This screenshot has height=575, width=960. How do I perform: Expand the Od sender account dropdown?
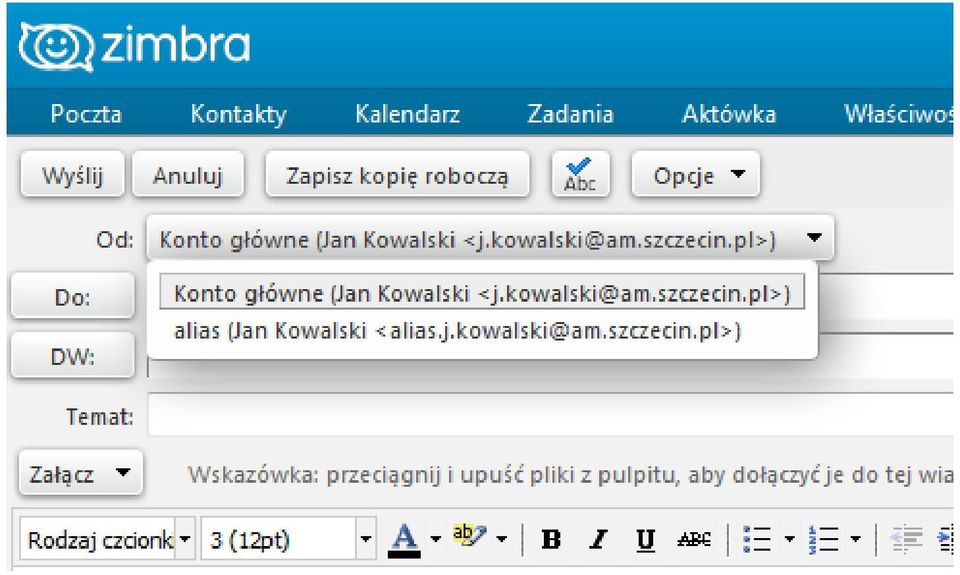[x=490, y=238]
